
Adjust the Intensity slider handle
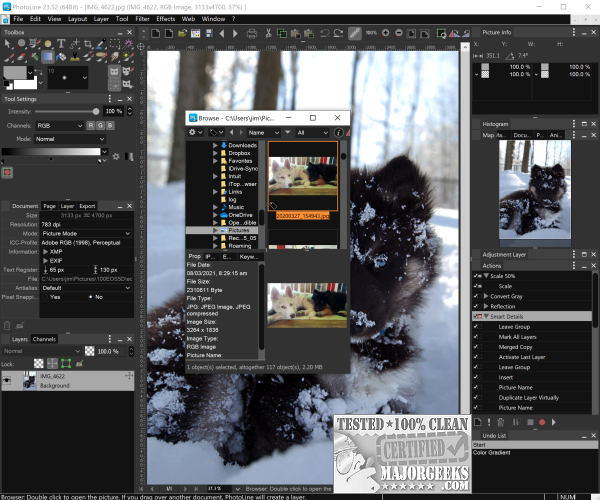coord(96,111)
